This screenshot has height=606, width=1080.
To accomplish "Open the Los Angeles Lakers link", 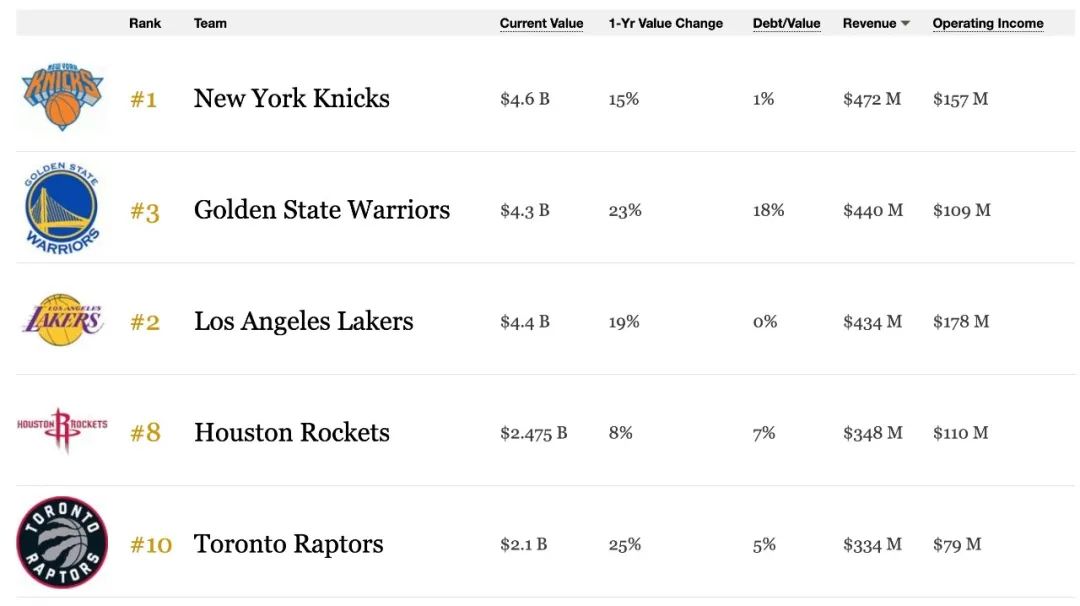I will 303,321.
